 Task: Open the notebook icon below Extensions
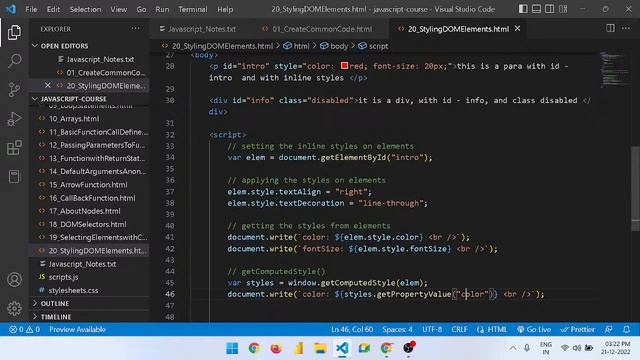(14, 176)
